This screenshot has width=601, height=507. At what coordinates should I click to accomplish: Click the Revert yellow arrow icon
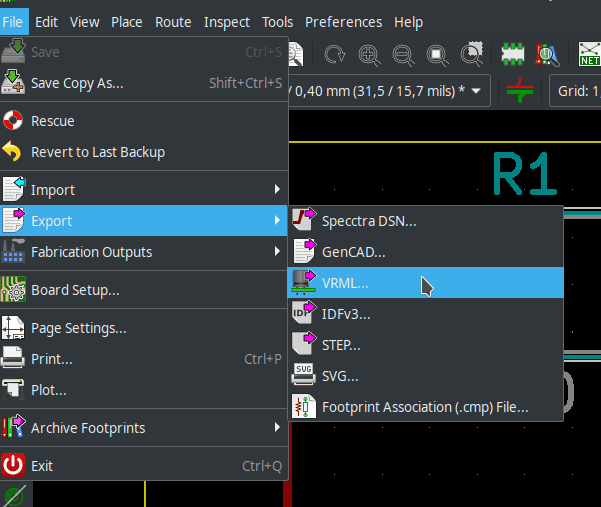12,152
